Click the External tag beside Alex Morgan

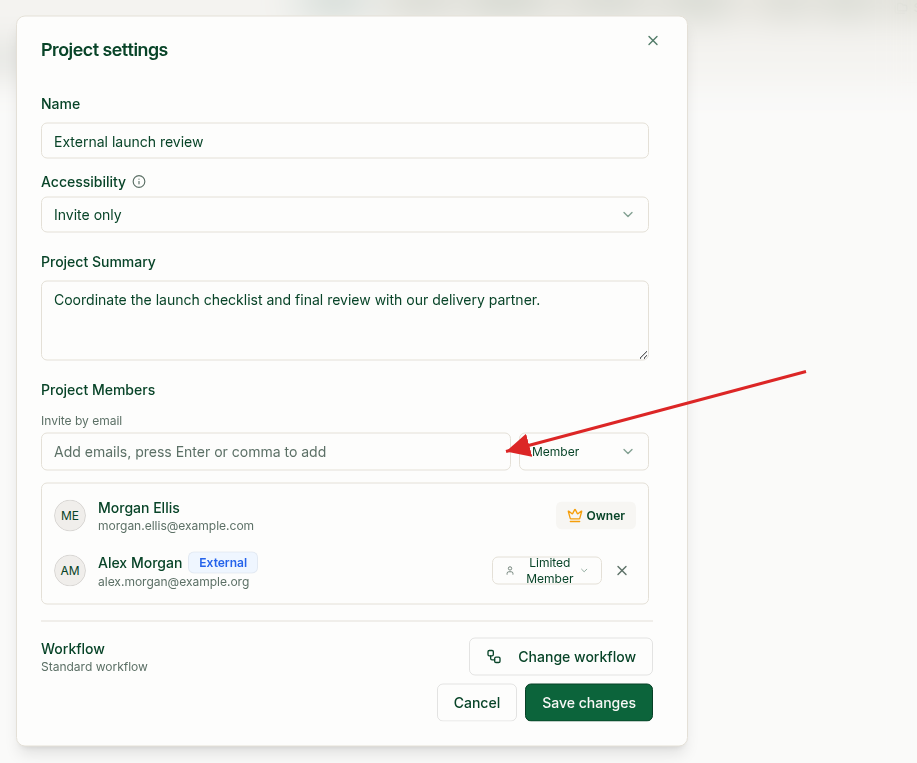click(223, 562)
